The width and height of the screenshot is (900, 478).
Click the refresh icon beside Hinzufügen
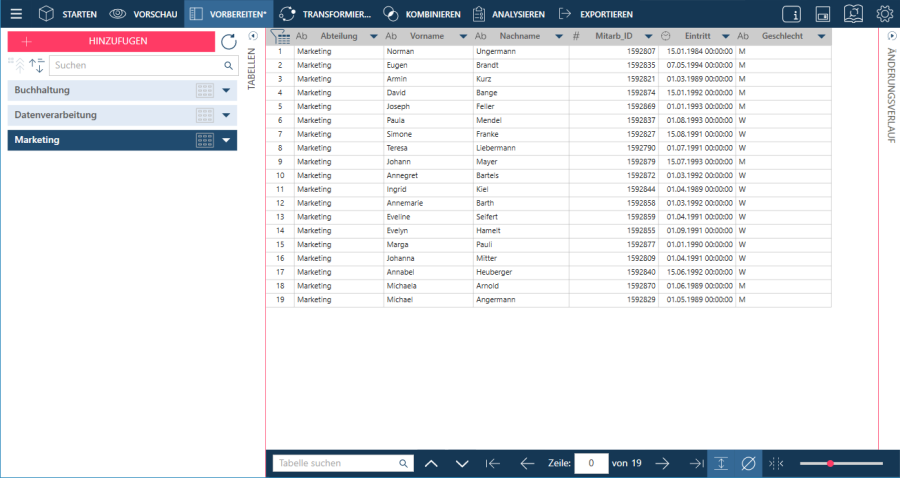tap(229, 42)
